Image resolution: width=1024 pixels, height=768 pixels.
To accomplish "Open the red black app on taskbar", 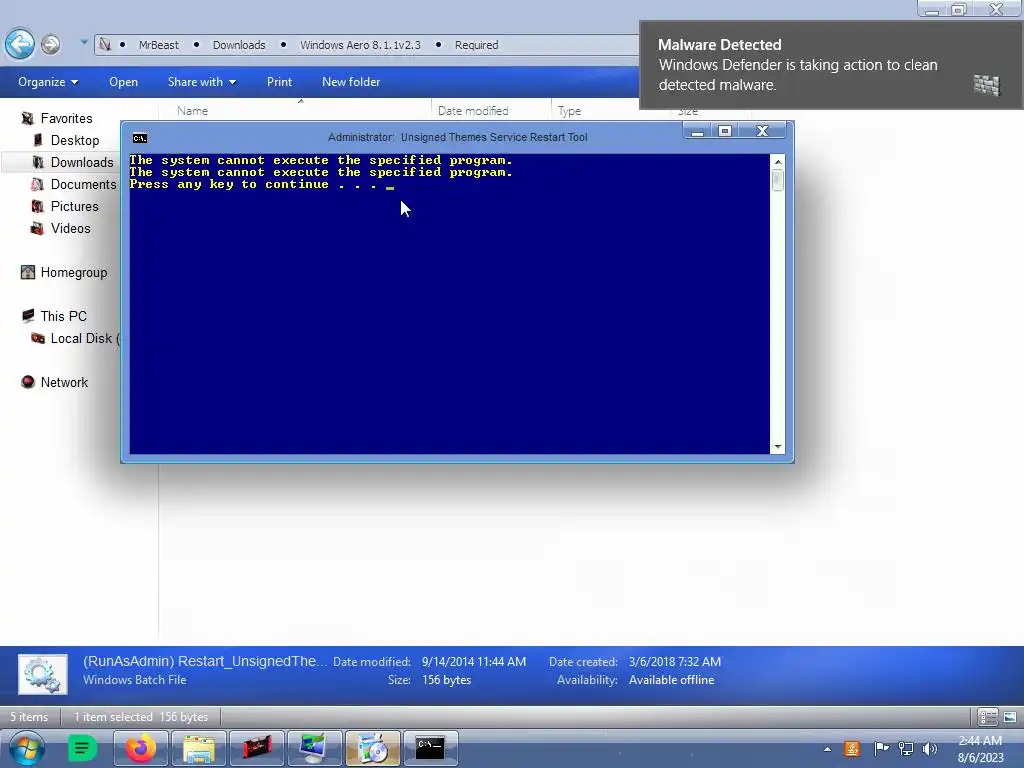I will click(257, 748).
